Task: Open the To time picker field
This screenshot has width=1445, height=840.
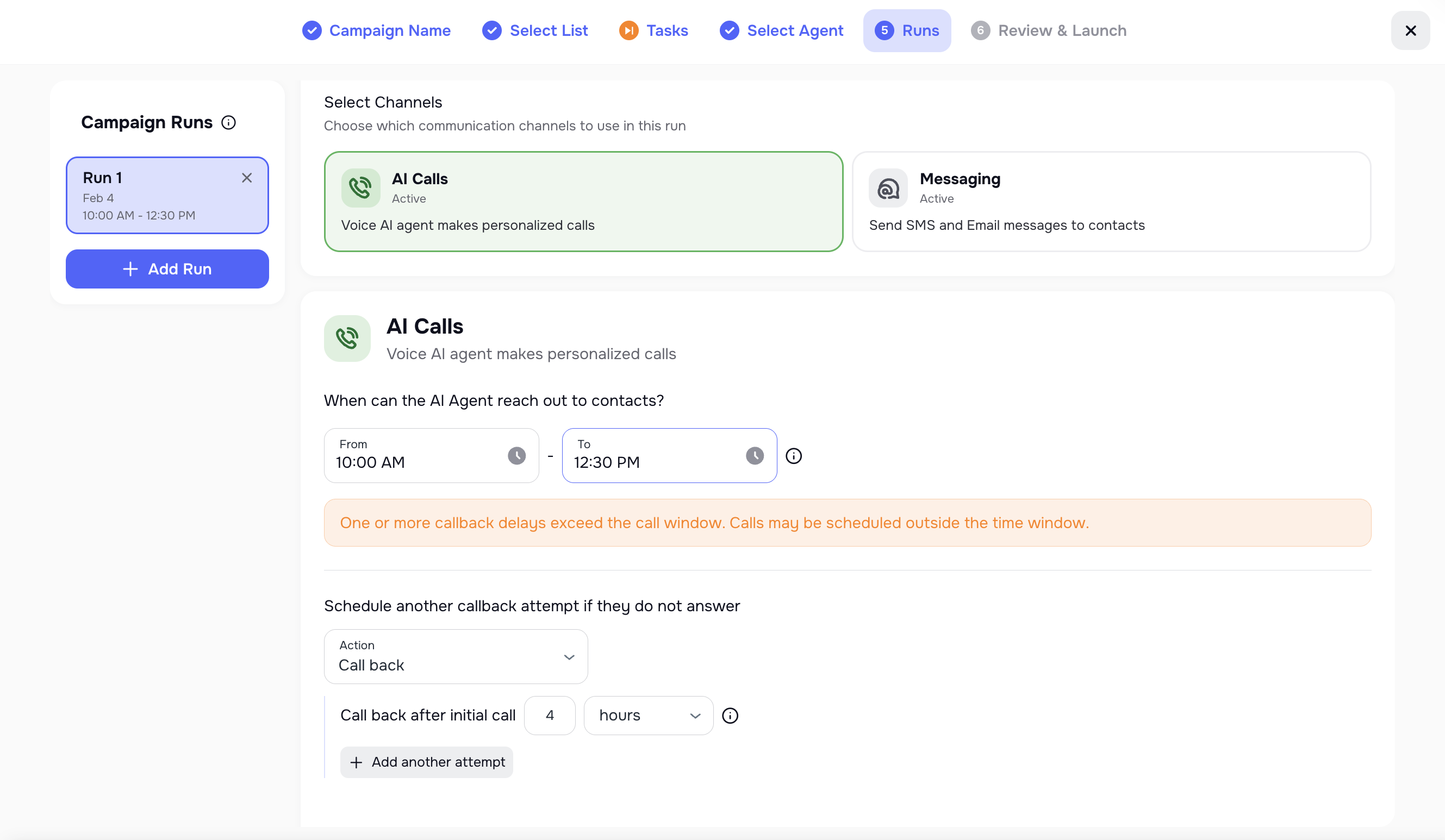Action: (653, 456)
